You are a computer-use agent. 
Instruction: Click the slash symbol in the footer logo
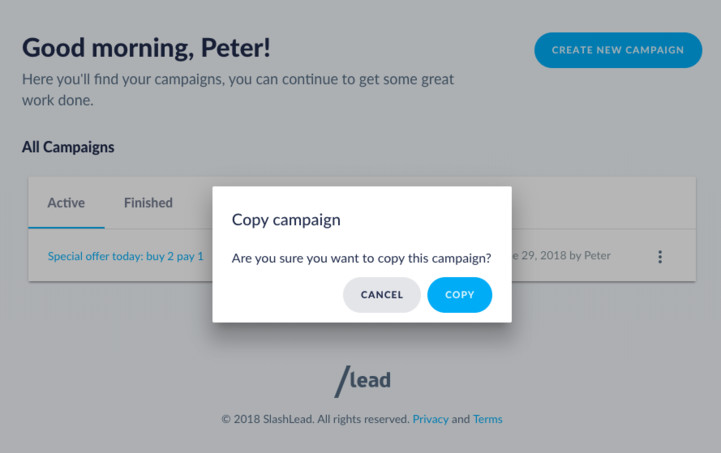[342, 382]
